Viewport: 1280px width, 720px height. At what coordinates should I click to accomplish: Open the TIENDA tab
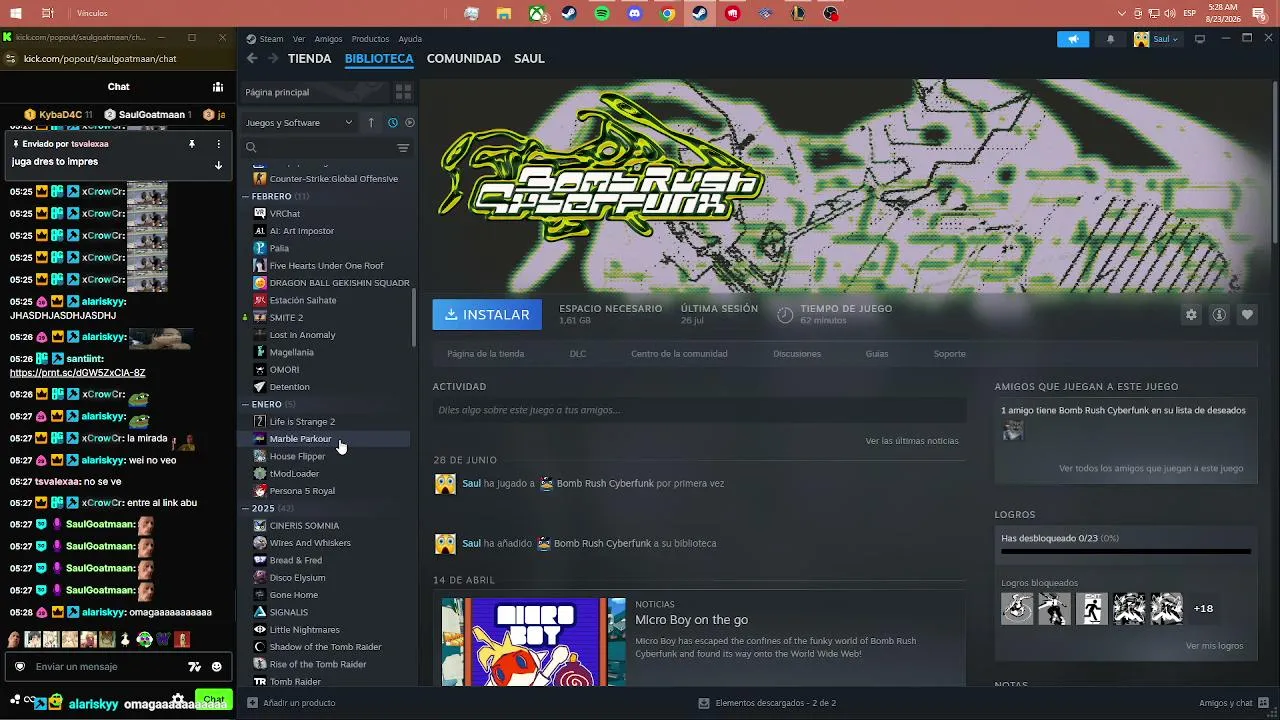click(309, 59)
